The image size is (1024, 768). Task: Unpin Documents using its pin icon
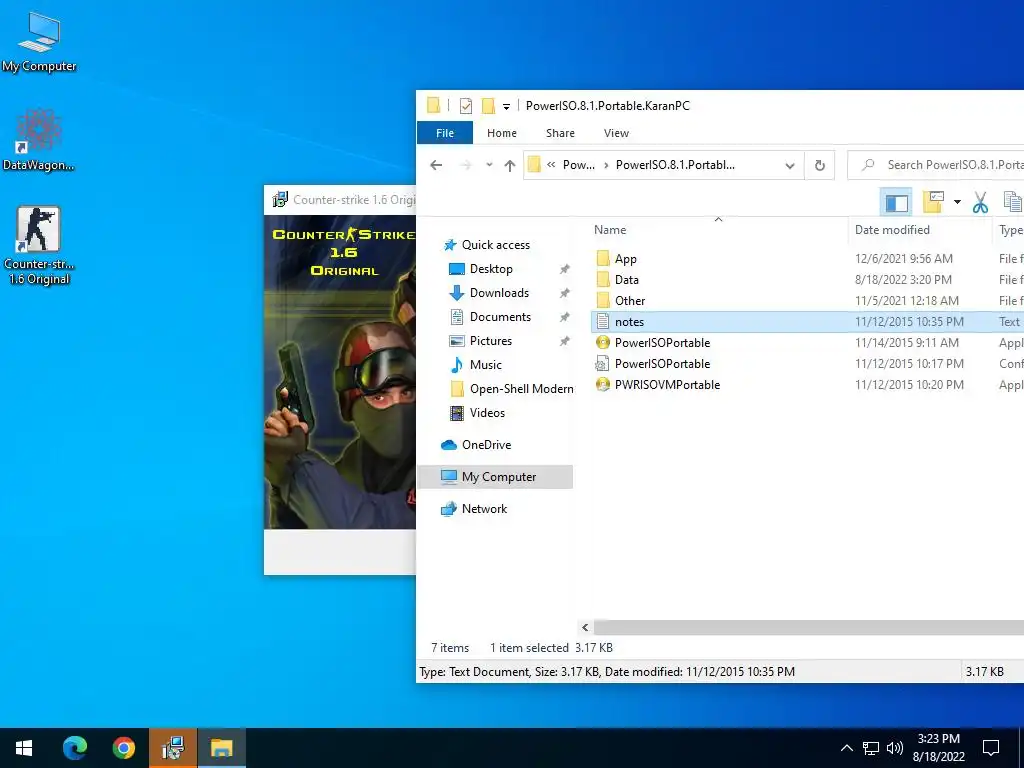[x=564, y=317]
